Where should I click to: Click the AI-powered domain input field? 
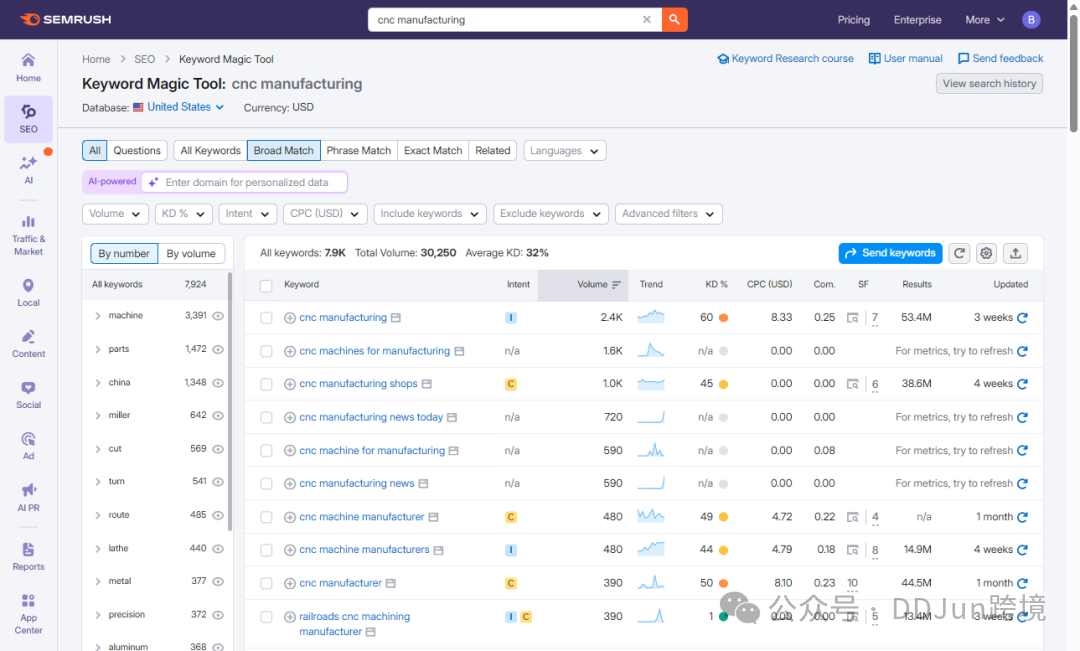point(245,182)
